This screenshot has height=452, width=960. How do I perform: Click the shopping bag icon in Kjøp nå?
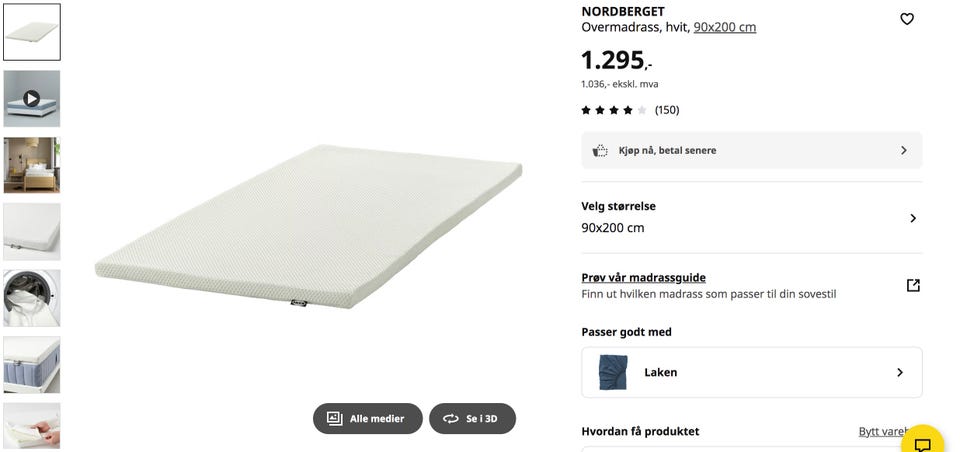pyautogui.click(x=600, y=151)
